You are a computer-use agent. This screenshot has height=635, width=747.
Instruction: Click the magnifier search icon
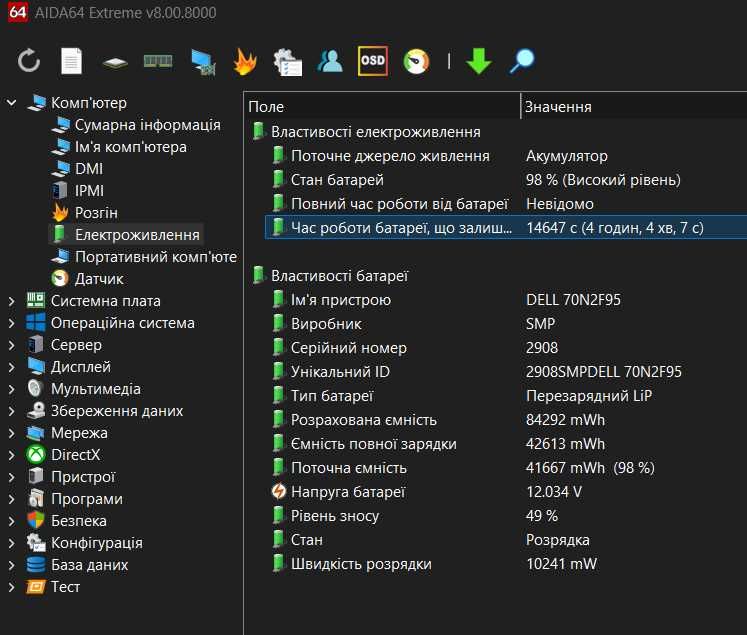[522, 61]
